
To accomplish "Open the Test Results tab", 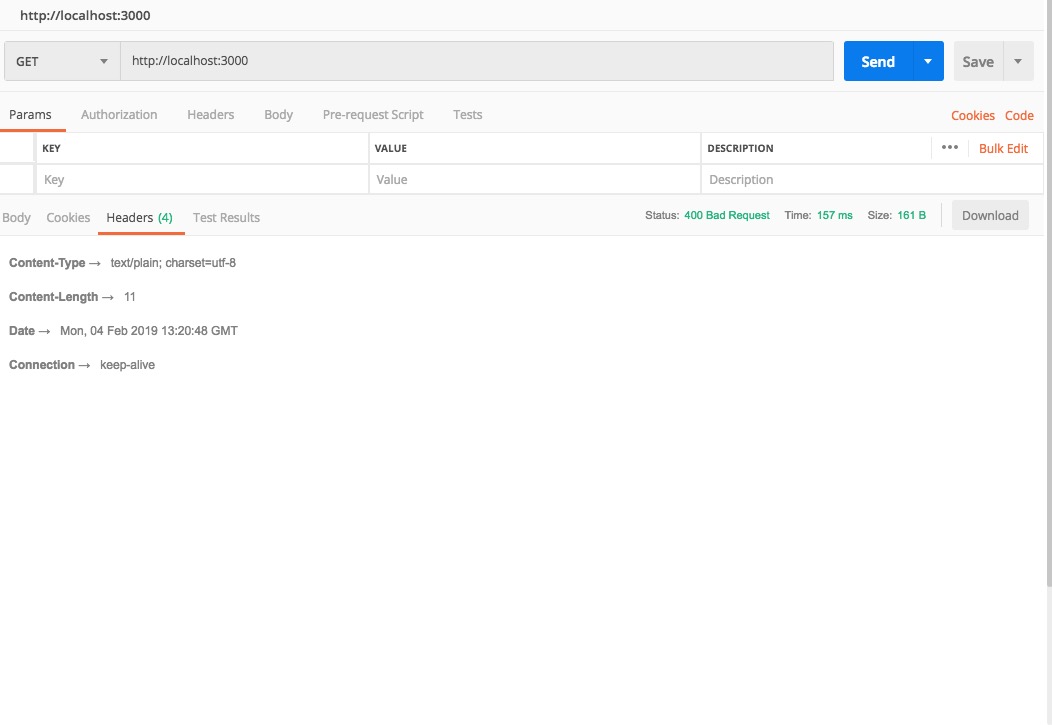I will [x=226, y=217].
